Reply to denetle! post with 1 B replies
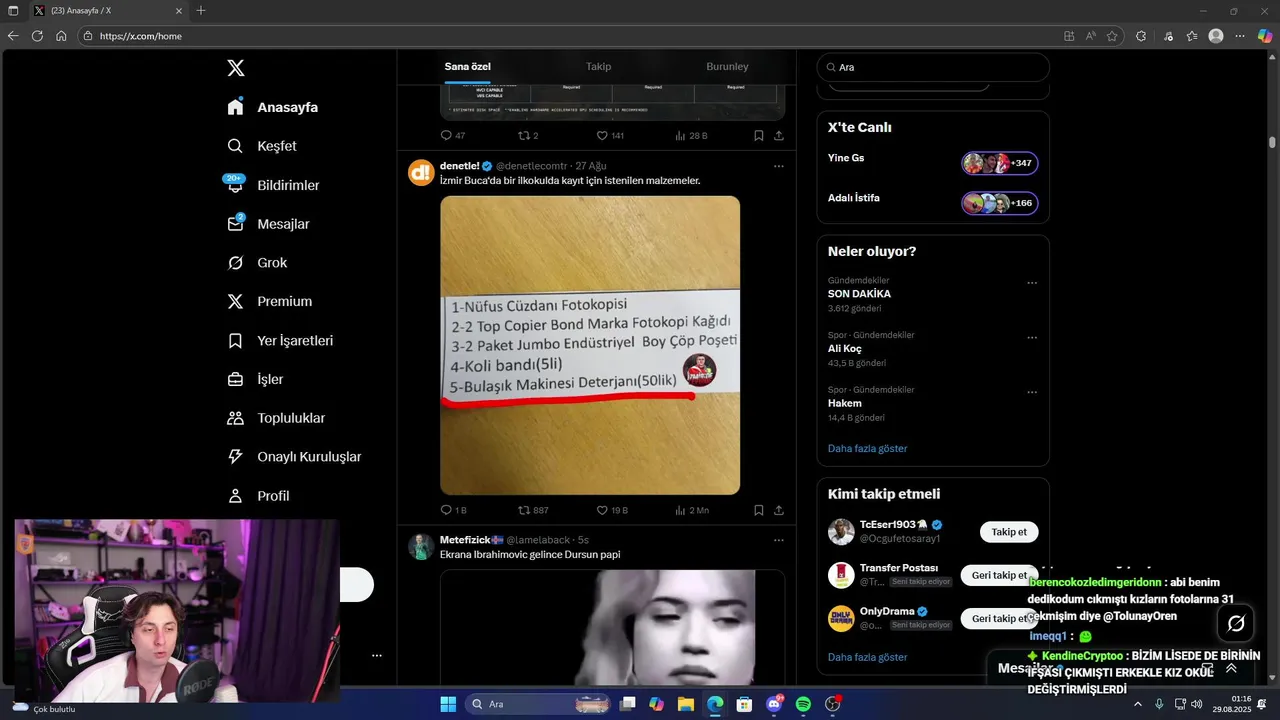This screenshot has height=720, width=1280. click(x=446, y=510)
